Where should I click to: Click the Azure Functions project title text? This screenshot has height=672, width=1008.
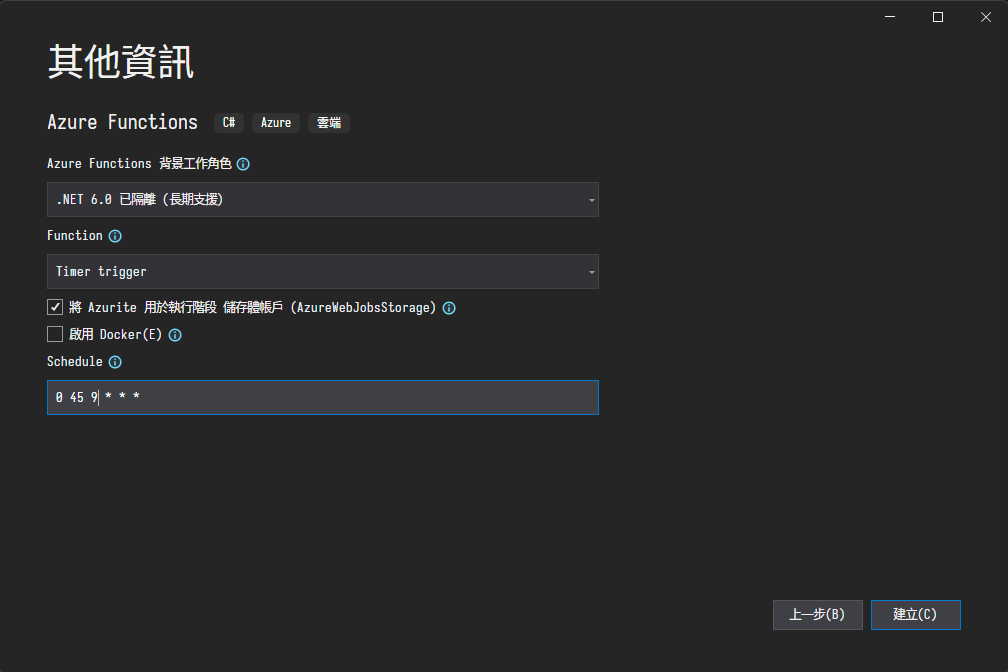pyautogui.click(x=122, y=122)
